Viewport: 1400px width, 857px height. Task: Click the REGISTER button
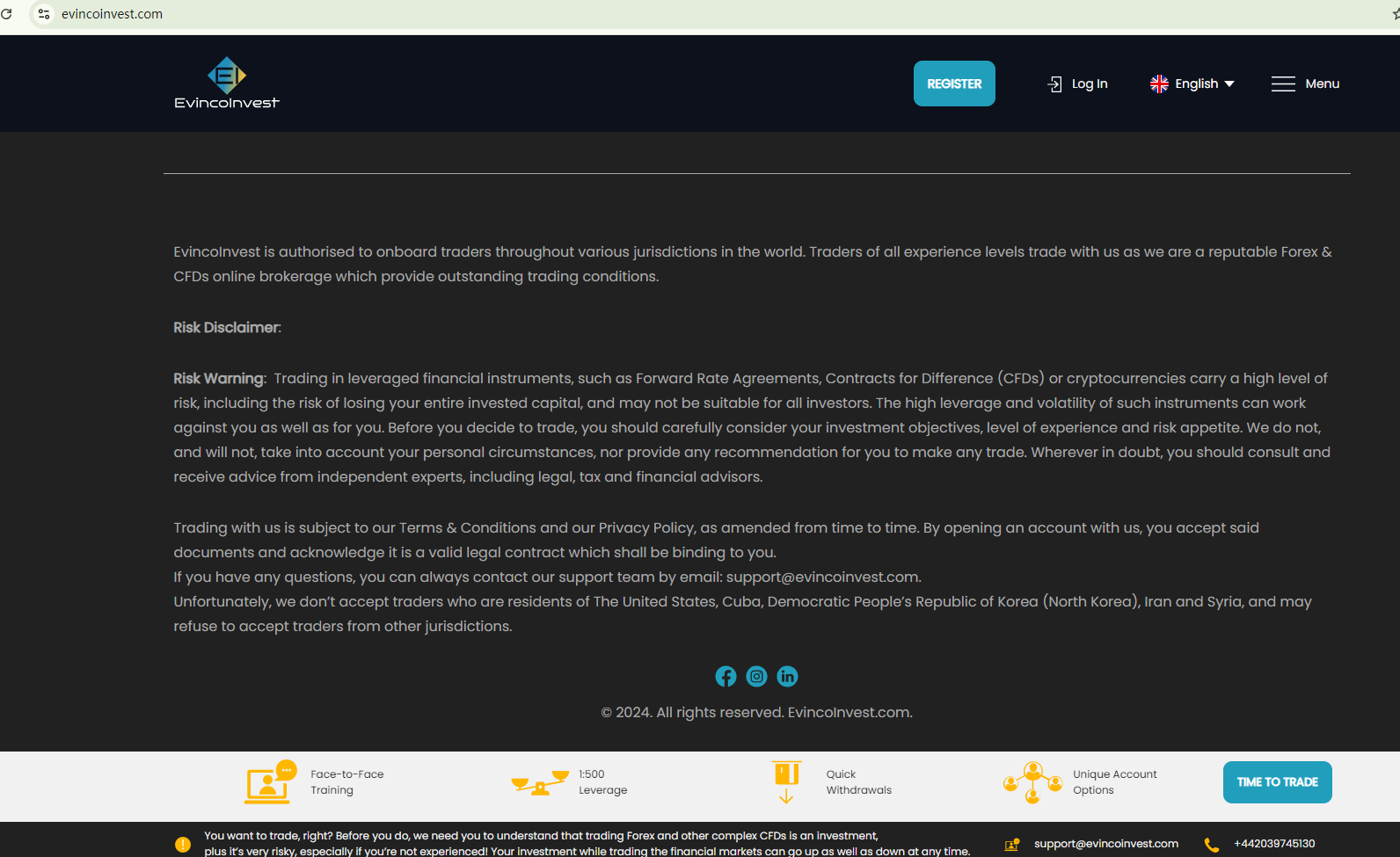(954, 84)
